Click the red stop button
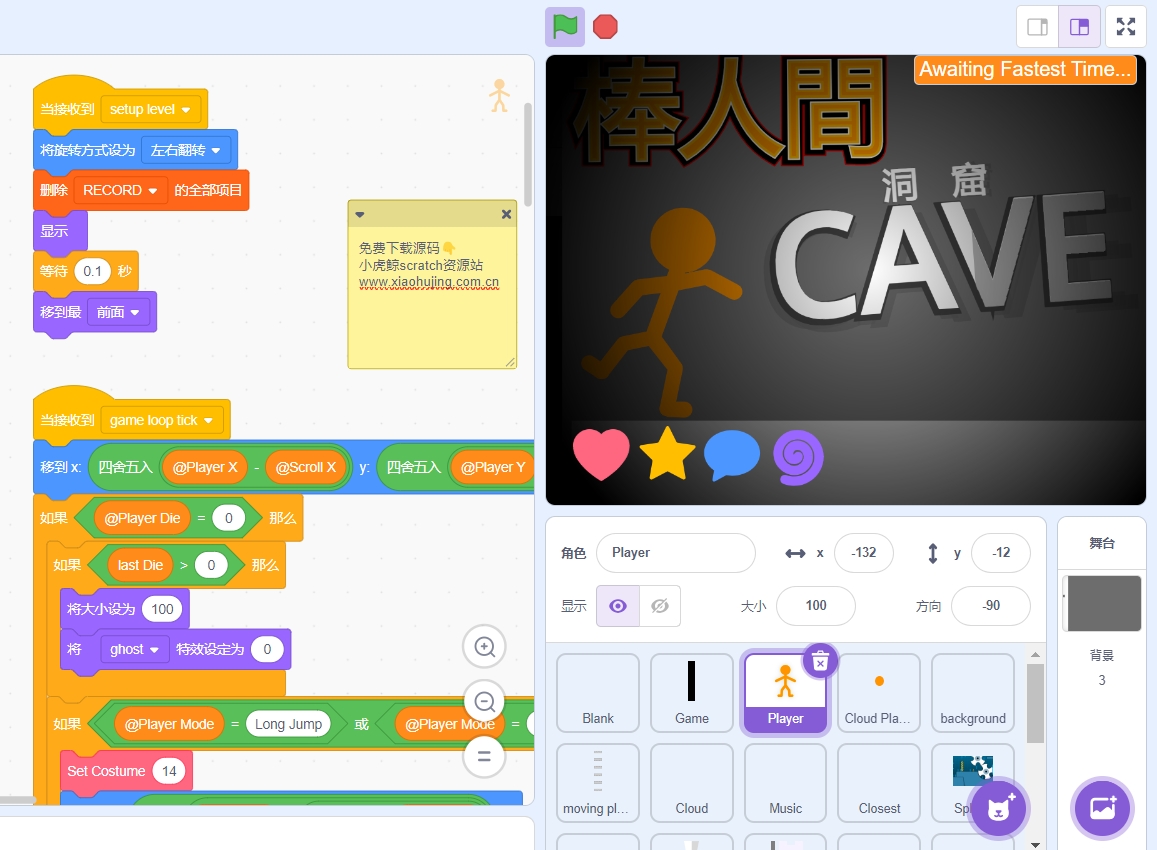Screen dimensions: 1157x850 coord(605,27)
